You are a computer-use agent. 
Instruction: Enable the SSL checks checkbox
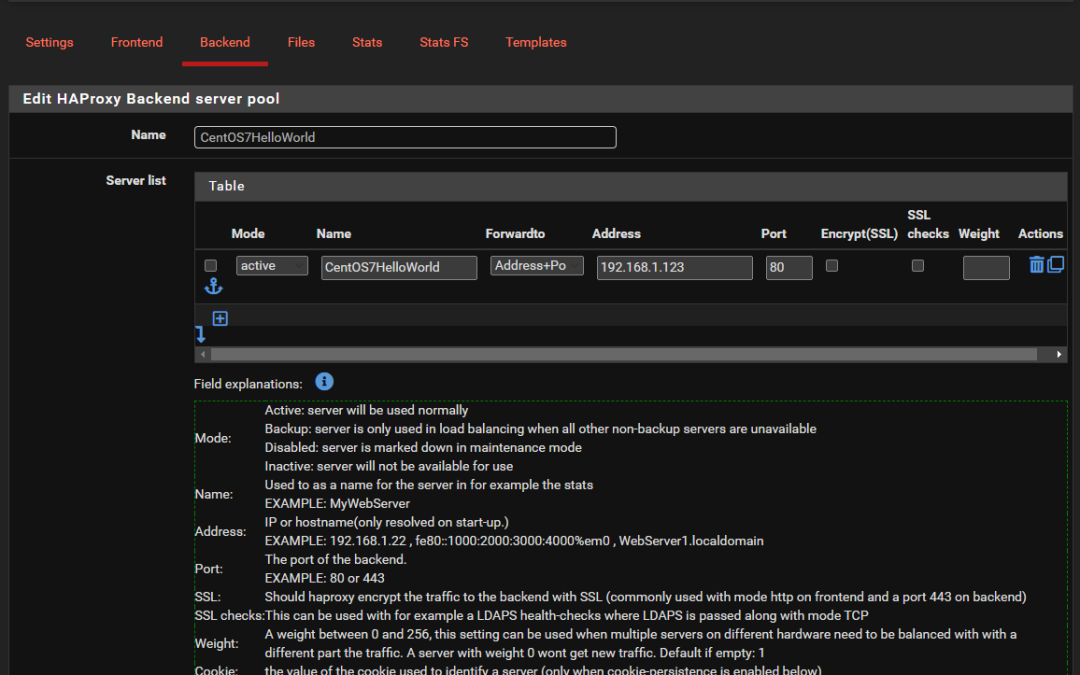tap(918, 266)
